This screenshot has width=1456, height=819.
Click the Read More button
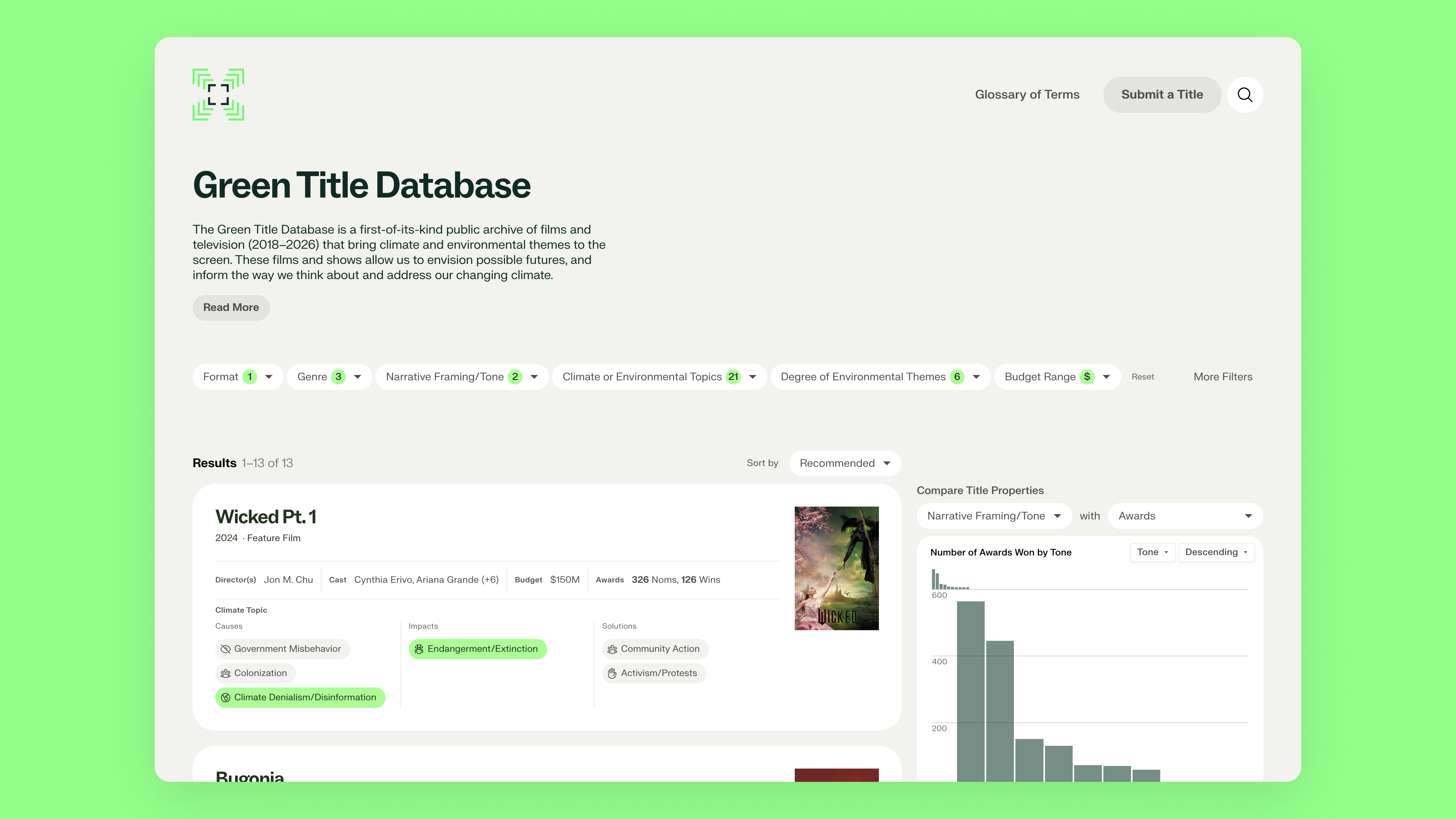click(231, 308)
